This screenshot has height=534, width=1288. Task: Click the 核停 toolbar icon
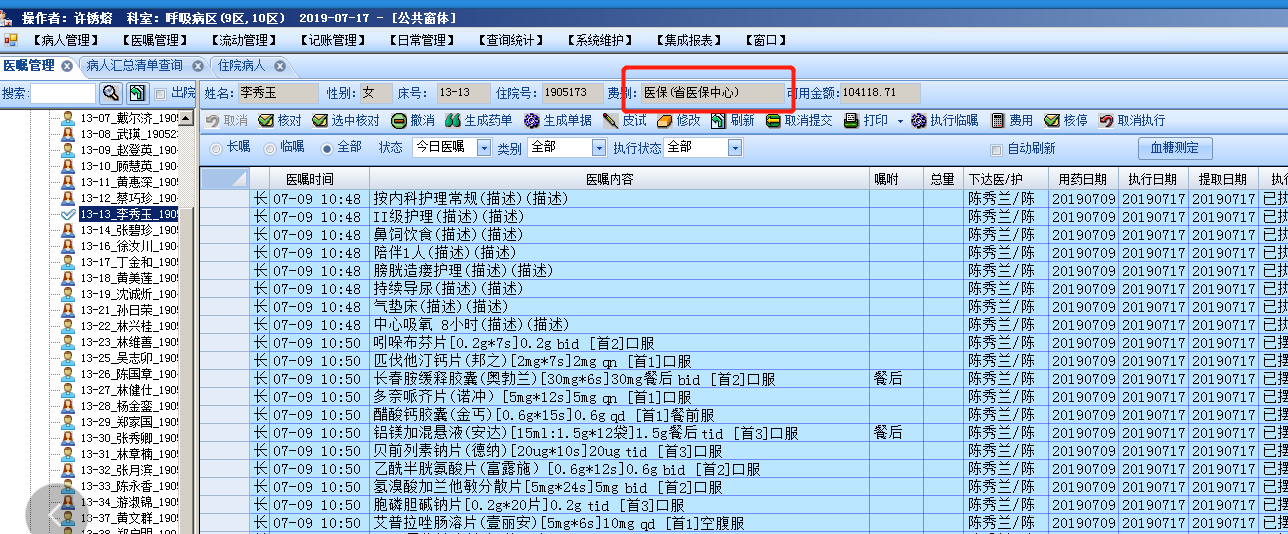pos(1052,121)
